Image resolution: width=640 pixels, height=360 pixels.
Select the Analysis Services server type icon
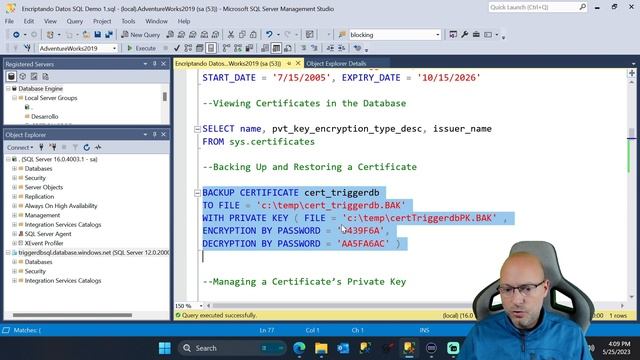click(22, 76)
